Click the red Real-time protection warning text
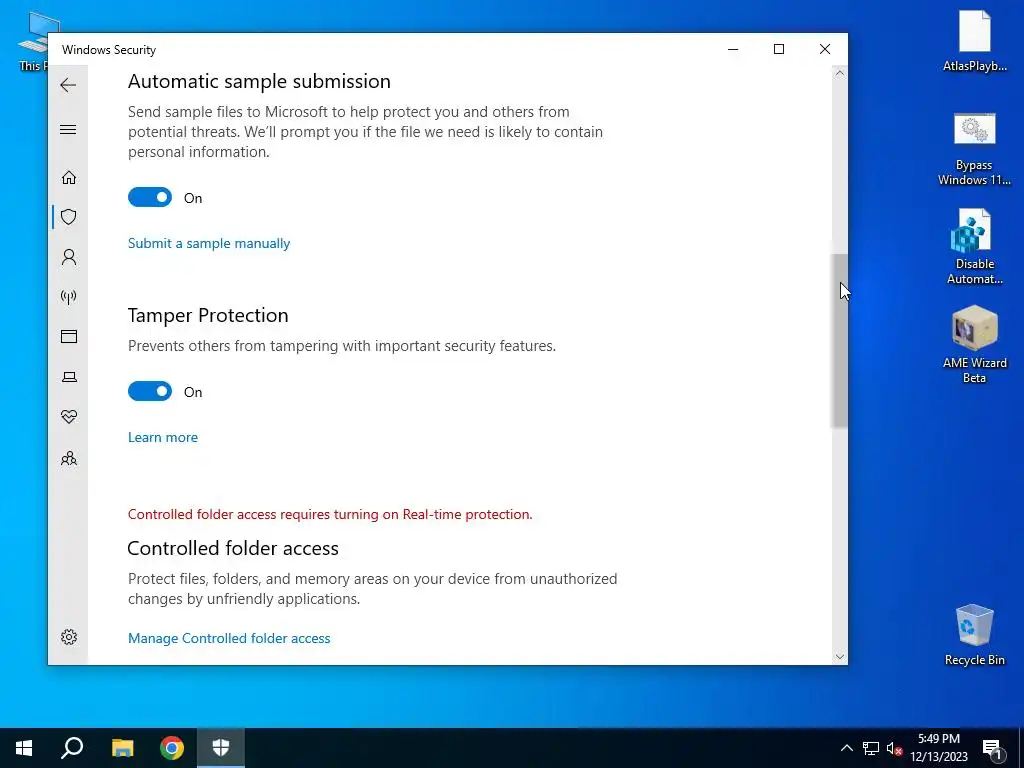Viewport: 1024px width, 768px height. pyautogui.click(x=330, y=514)
